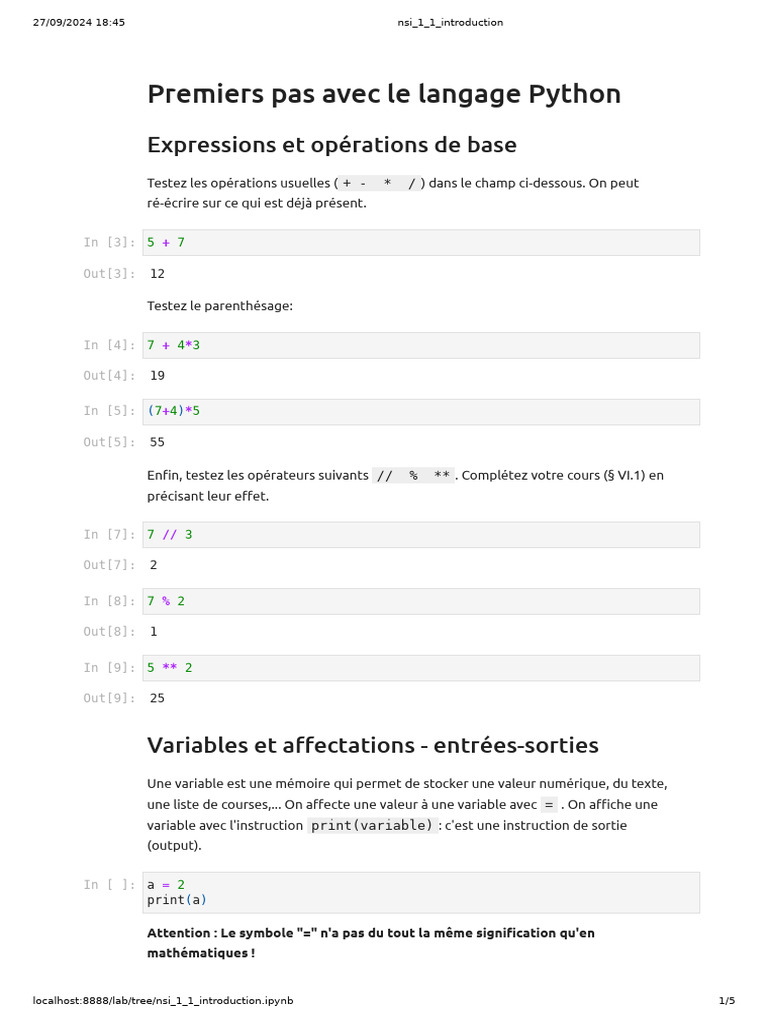This screenshot has width=768, height=1024.
Task: Click the localhost notebook URL in footer
Action: click(x=163, y=1000)
